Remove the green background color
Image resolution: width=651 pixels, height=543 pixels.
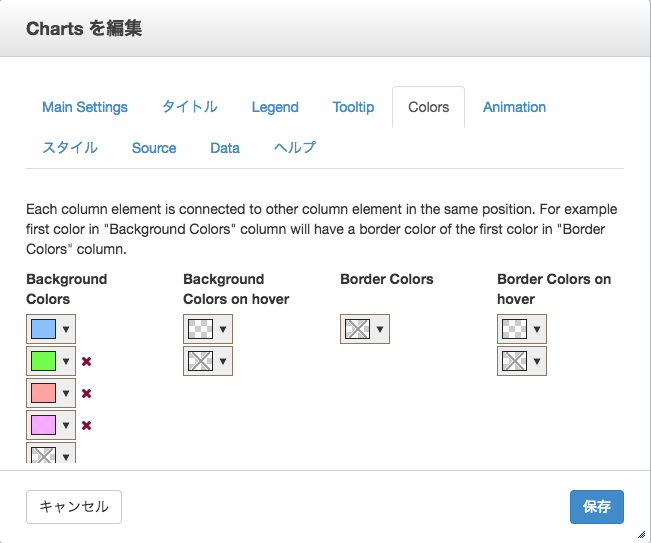(86, 362)
